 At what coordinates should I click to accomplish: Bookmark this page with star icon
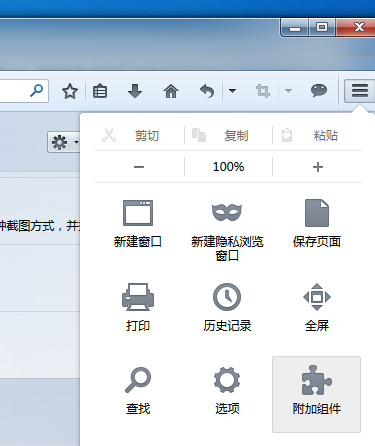pos(70,91)
